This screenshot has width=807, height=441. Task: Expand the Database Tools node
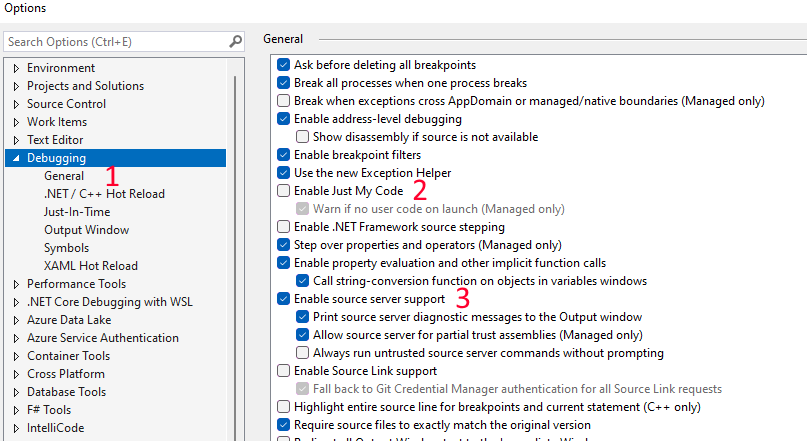[16, 392]
